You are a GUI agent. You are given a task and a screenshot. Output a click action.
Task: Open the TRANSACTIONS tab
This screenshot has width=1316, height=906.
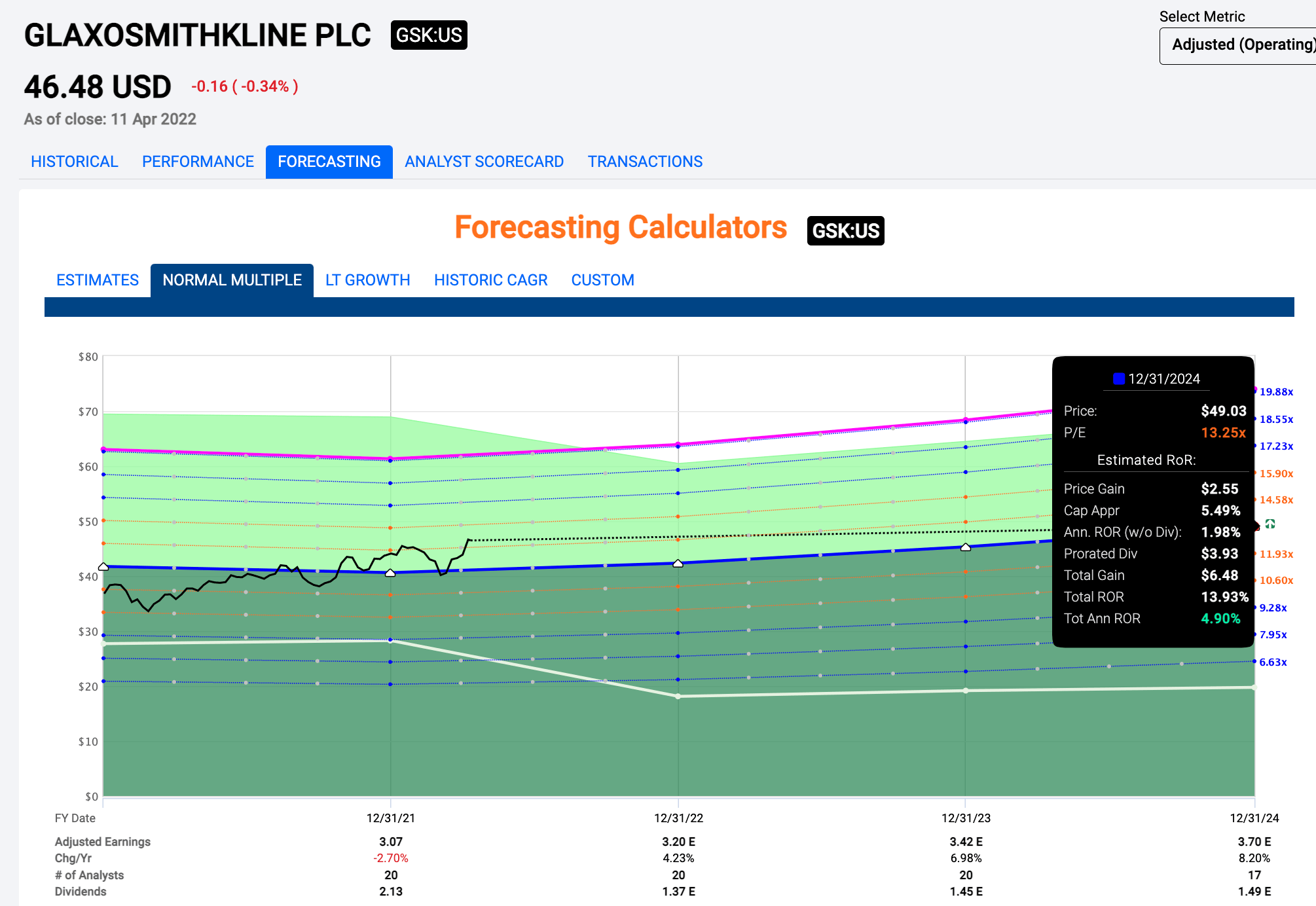coord(645,162)
